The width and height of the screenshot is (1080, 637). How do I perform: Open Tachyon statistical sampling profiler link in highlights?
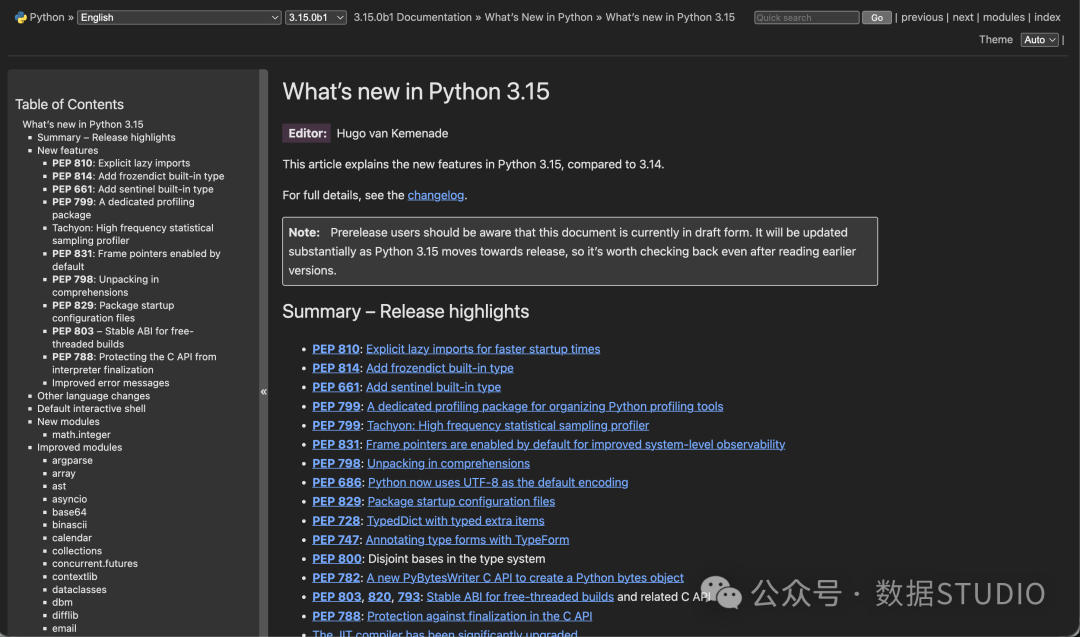[508, 426]
